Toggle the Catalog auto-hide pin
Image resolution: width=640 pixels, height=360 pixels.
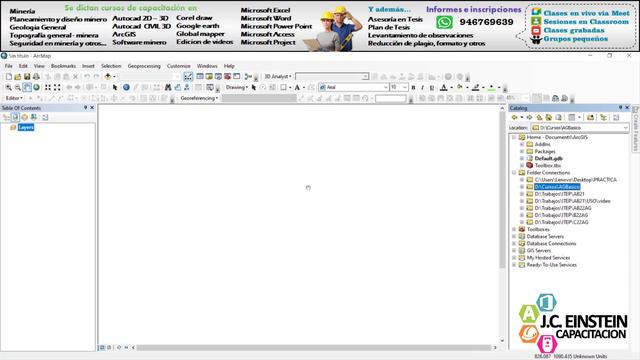tap(620, 108)
